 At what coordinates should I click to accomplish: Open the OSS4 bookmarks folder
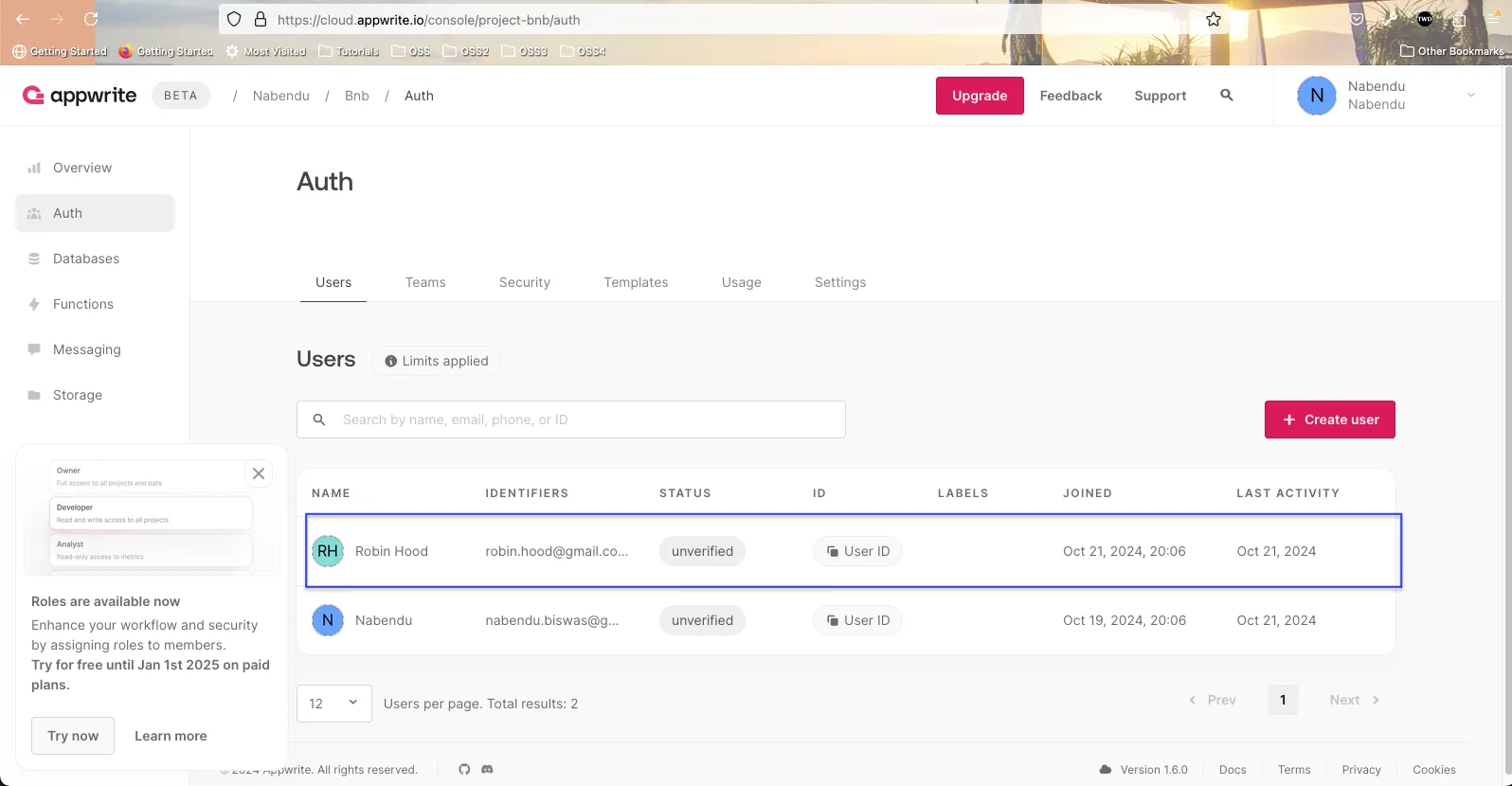(x=584, y=51)
